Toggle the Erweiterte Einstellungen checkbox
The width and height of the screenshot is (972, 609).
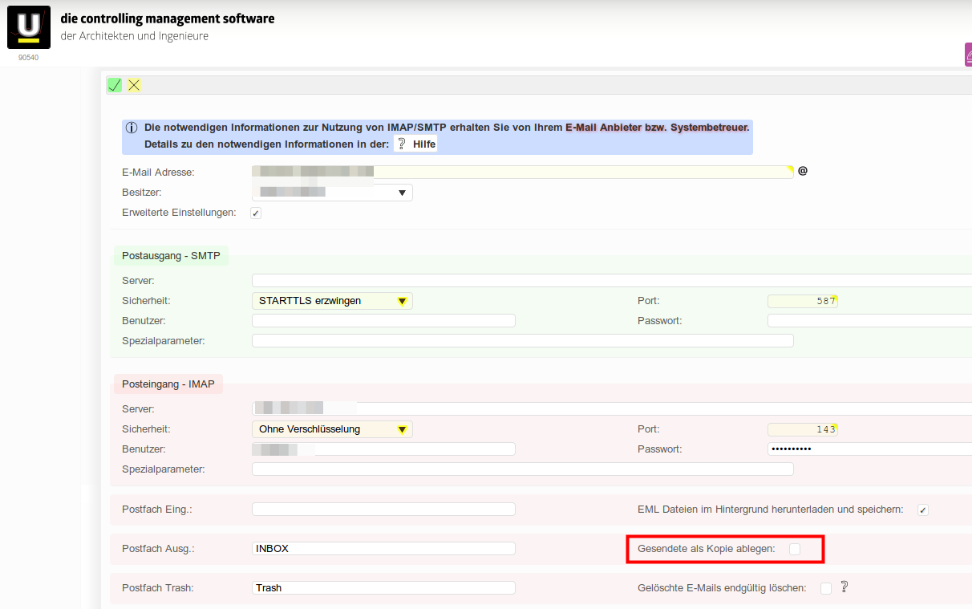(x=256, y=213)
